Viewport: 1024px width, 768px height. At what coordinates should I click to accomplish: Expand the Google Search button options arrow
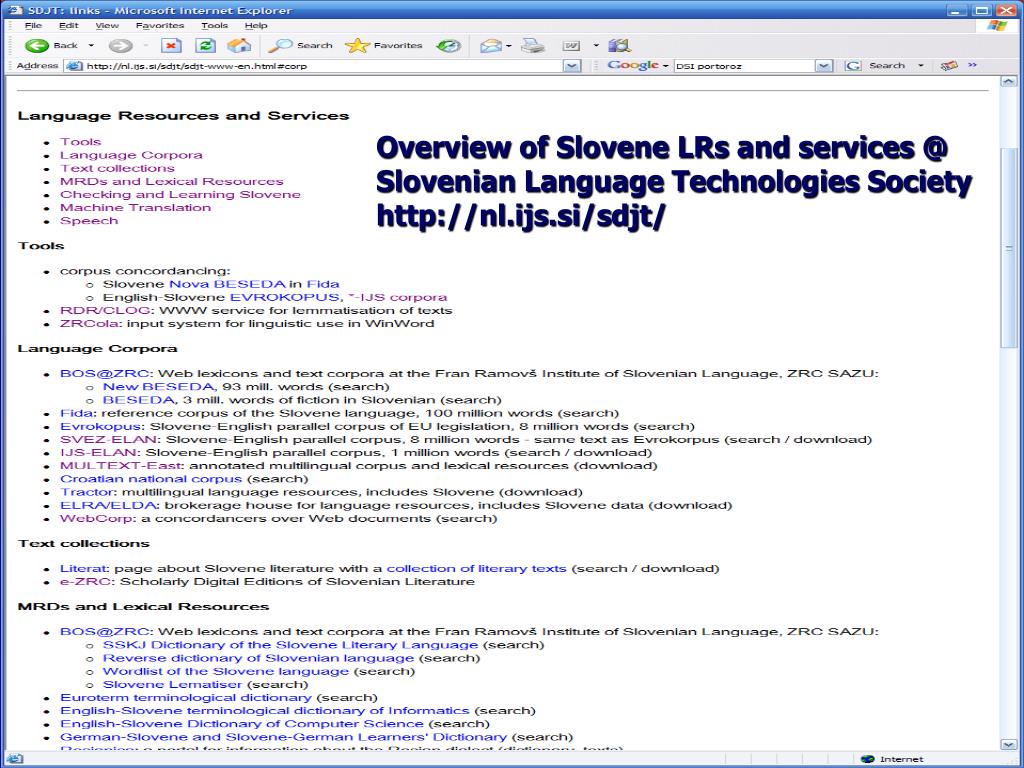point(921,65)
